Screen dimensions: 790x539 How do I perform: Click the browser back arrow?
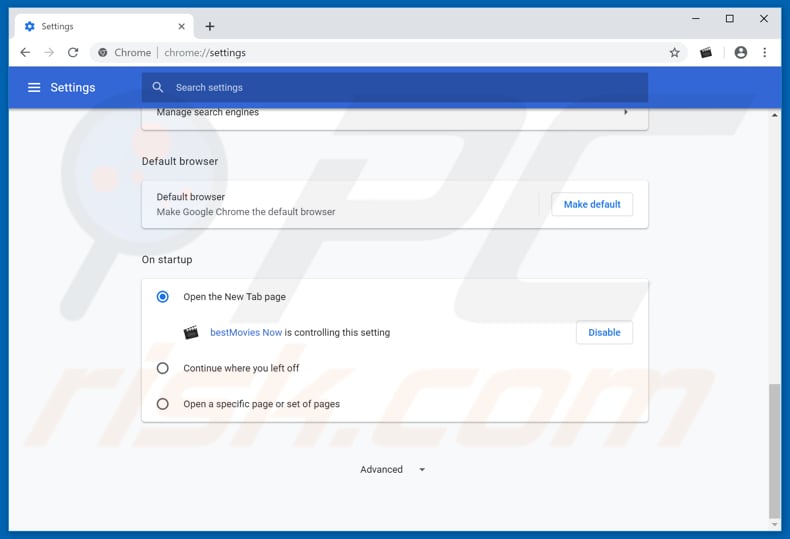25,53
